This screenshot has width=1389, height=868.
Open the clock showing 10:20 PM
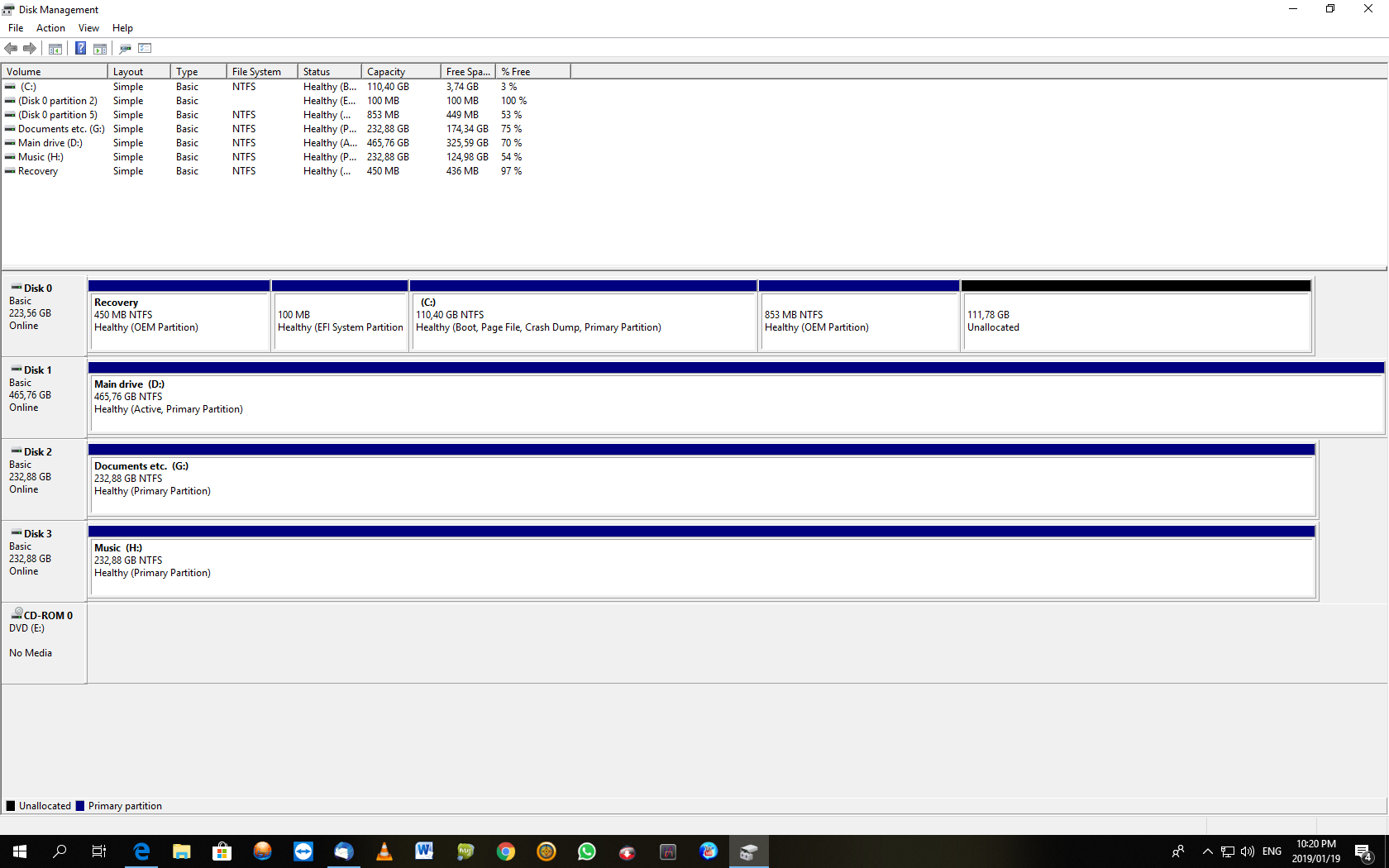[x=1316, y=851]
